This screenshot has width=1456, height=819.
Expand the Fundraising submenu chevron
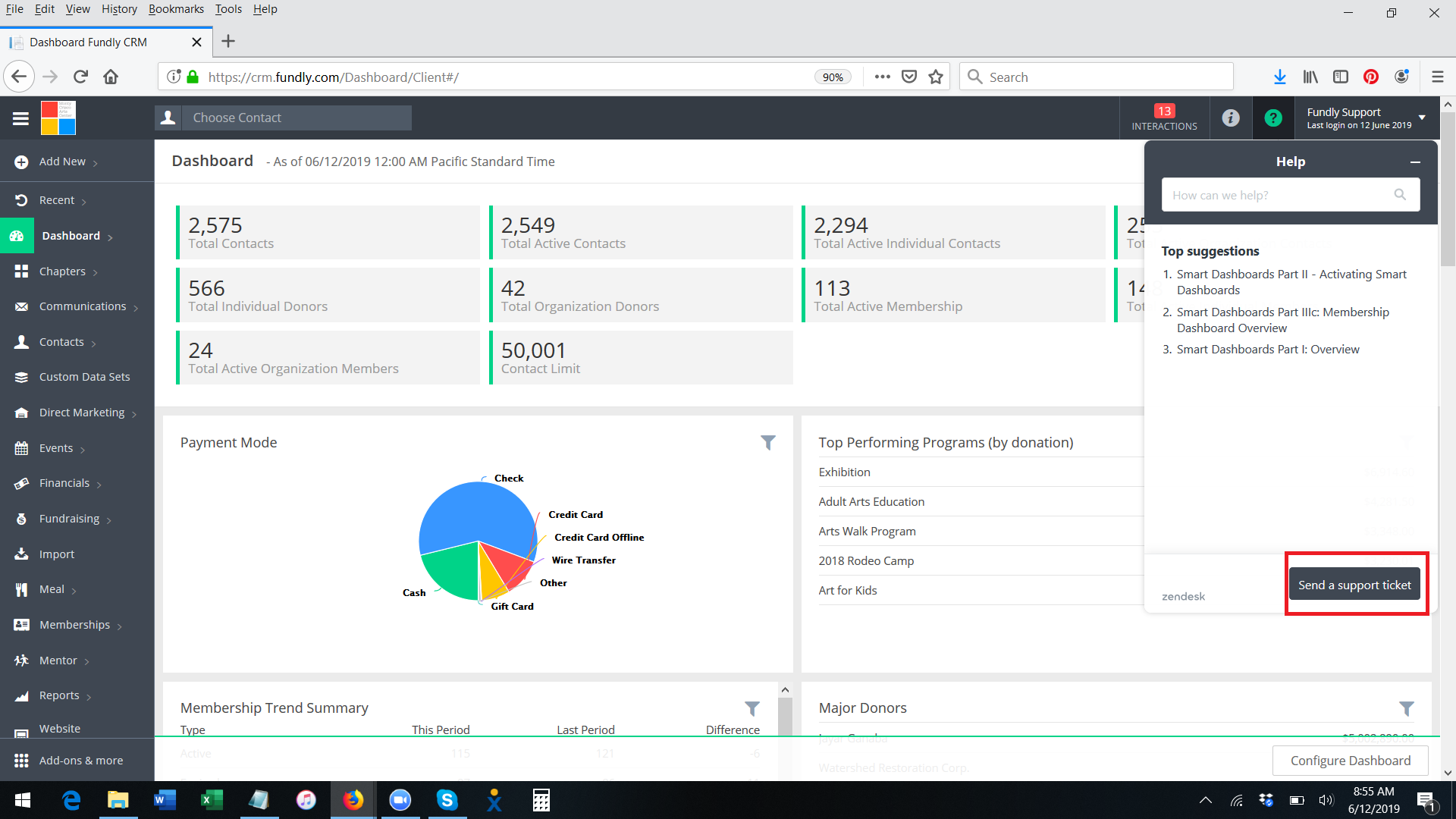click(x=109, y=520)
